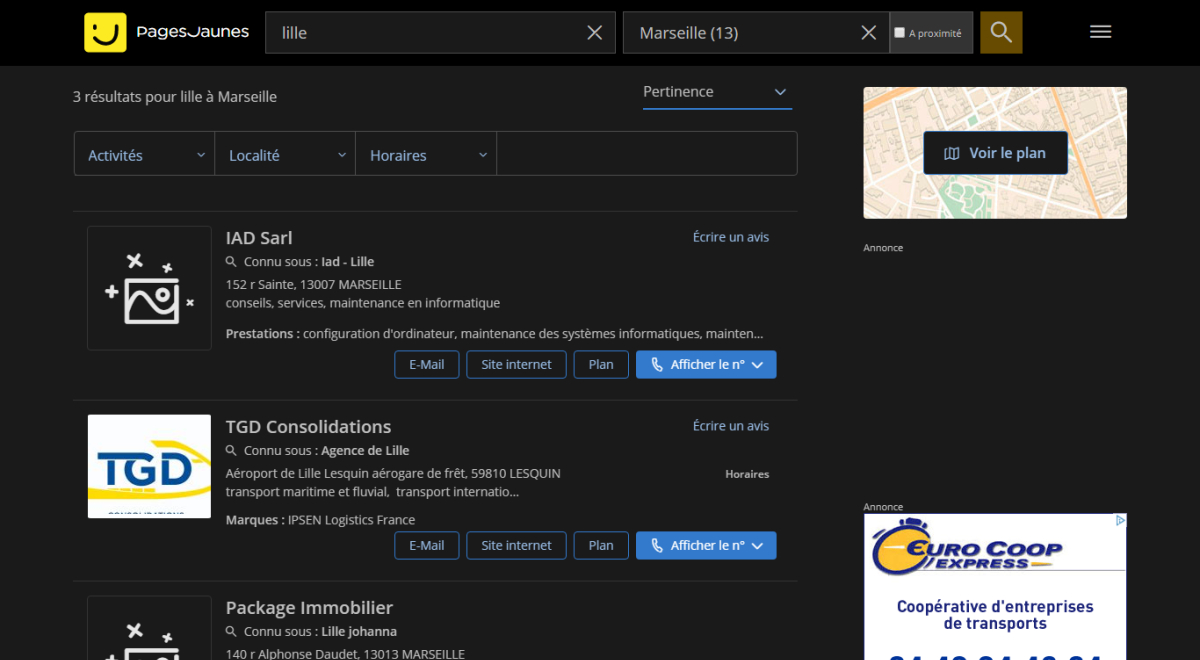Clear the 'lille' search field
The width and height of the screenshot is (1200, 660).
click(x=595, y=33)
